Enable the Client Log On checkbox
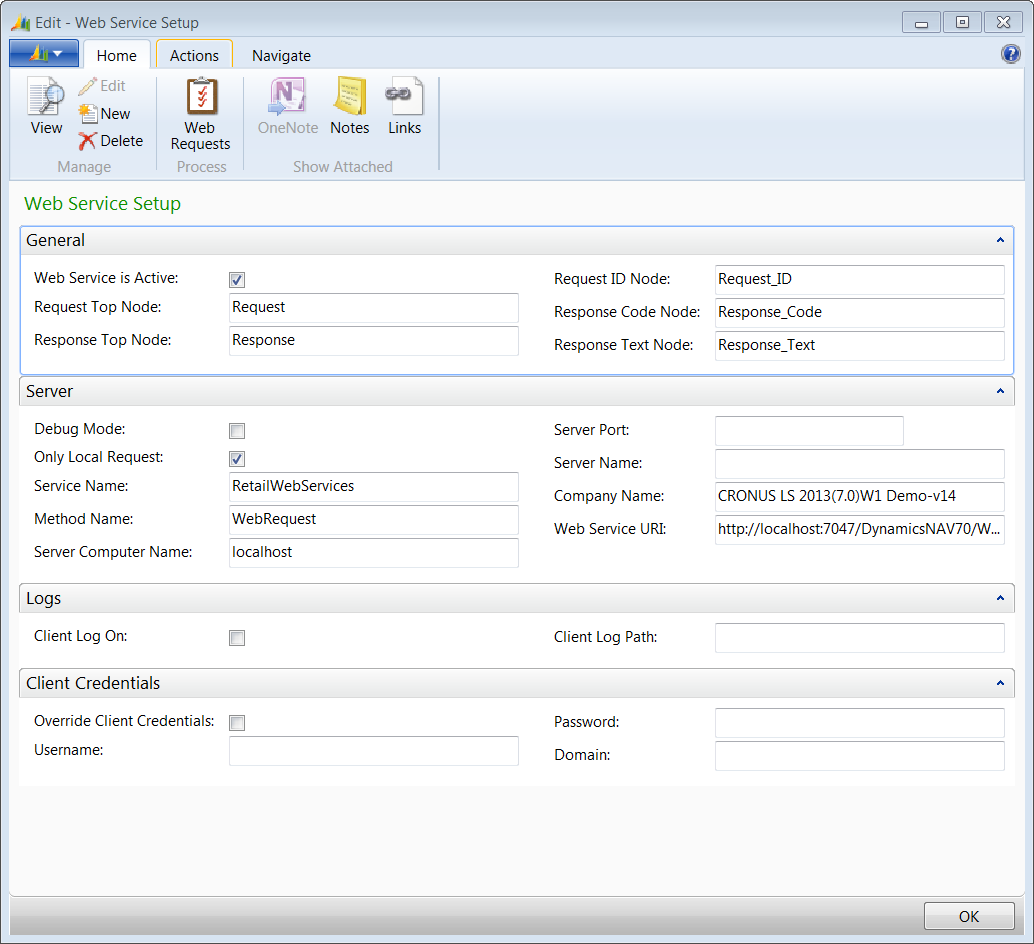Screen dimensions: 1034x944 point(237,638)
